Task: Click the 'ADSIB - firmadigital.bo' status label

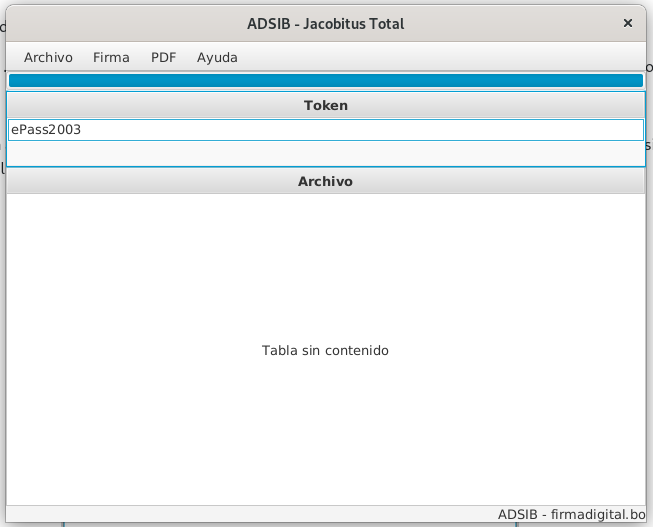Action: coord(572,514)
